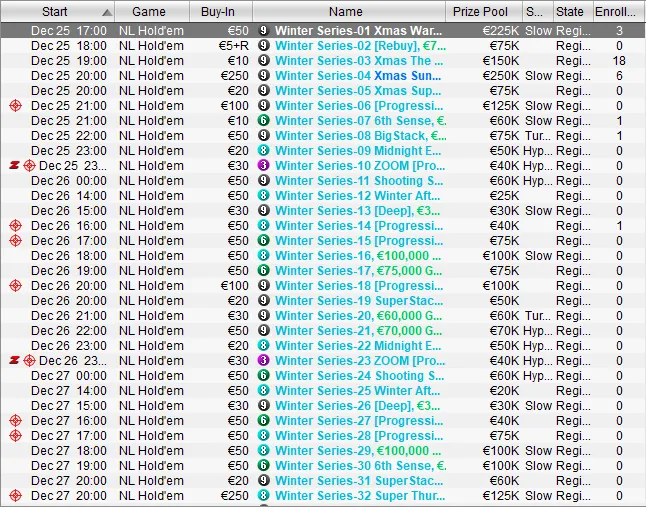Click 8-max icon for Winter Series-14

coord(264,225)
